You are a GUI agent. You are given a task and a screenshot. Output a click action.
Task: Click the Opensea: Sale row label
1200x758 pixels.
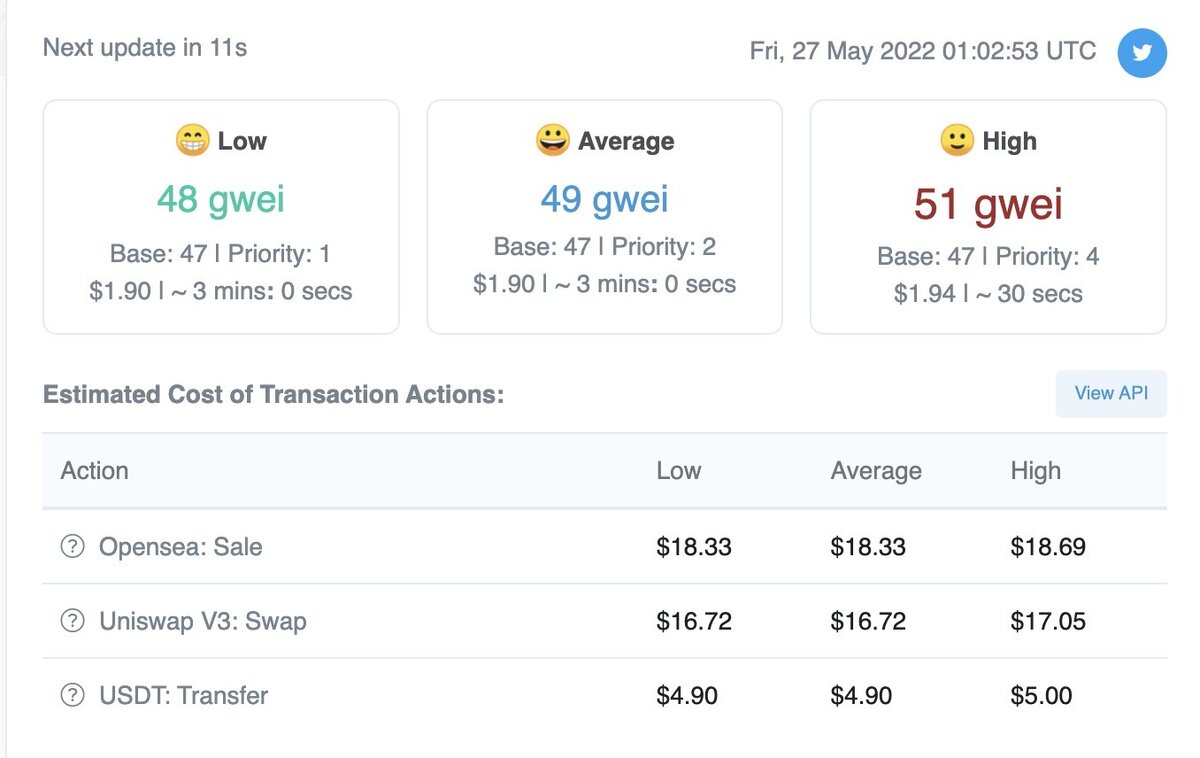coord(181,547)
